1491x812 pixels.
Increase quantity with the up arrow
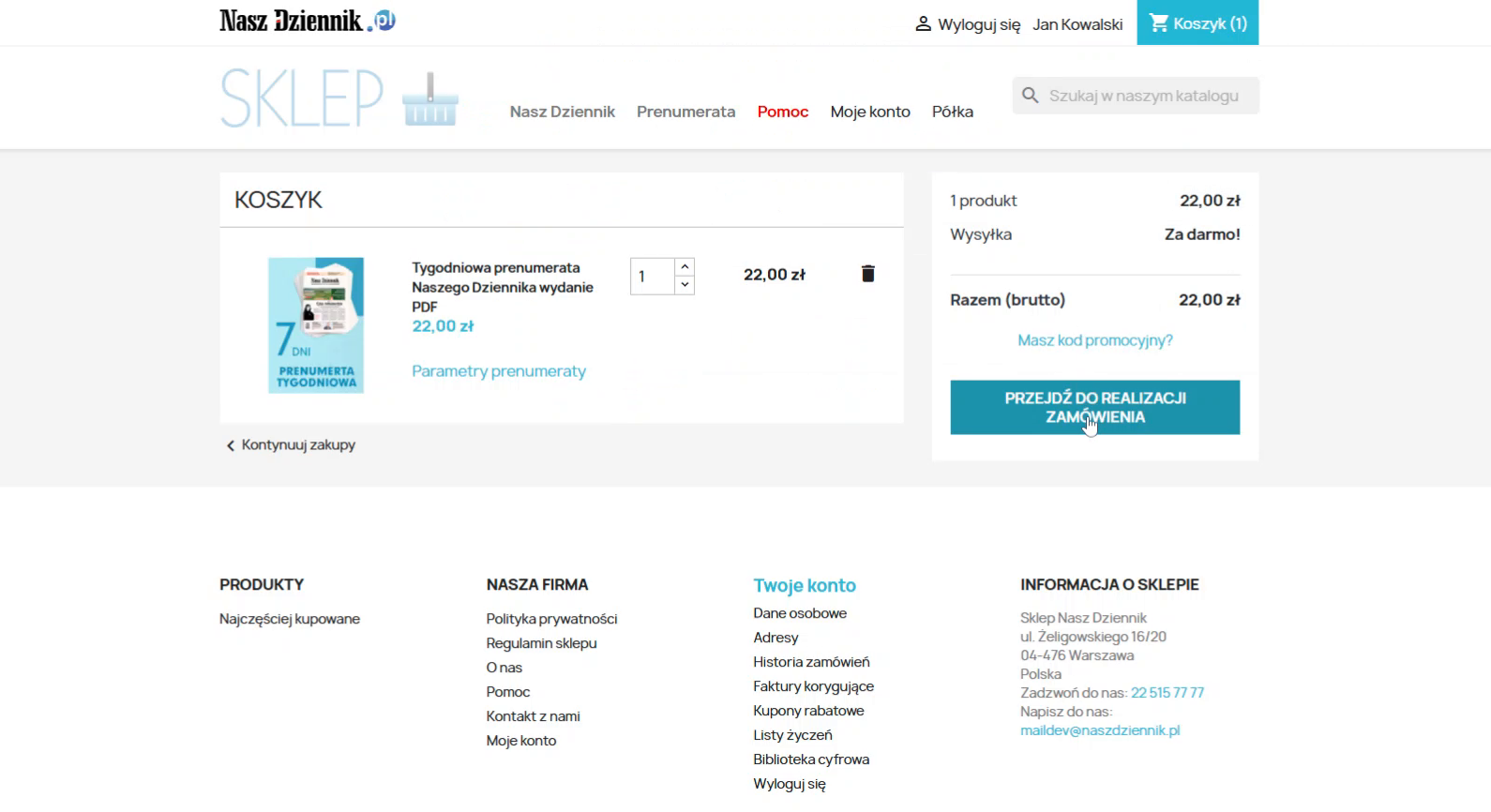click(x=685, y=267)
